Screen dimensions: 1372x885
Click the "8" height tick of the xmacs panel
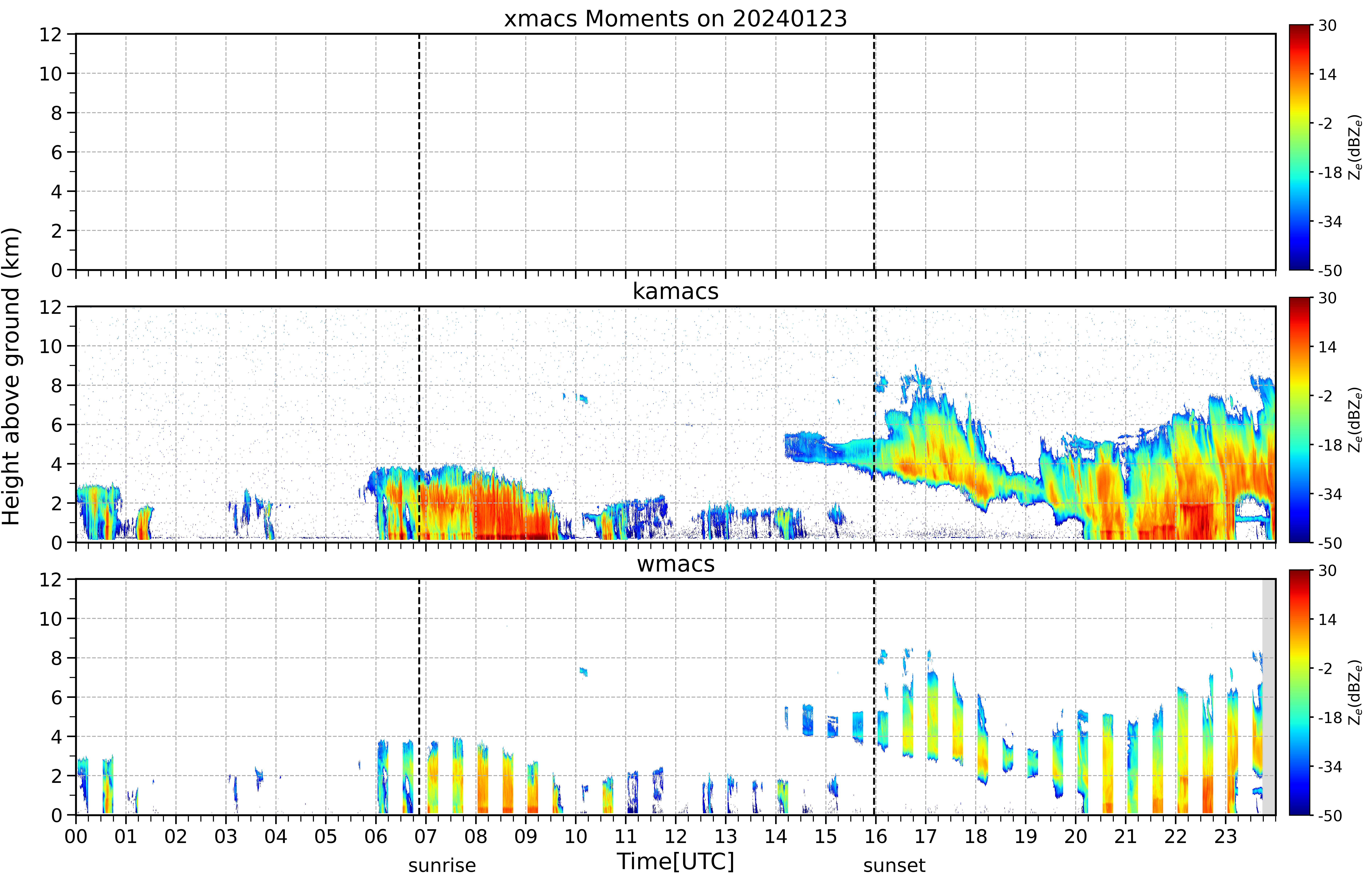click(x=56, y=113)
